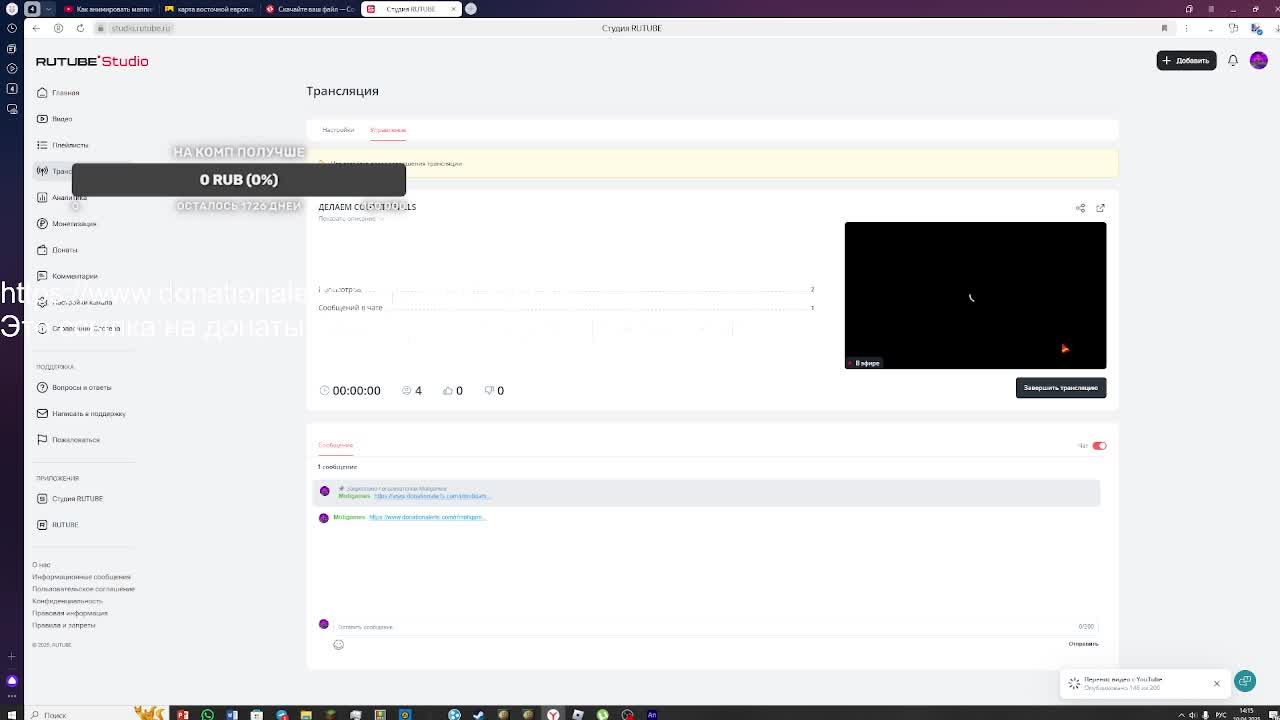Click the browser bookmark icon

(x=1164, y=28)
